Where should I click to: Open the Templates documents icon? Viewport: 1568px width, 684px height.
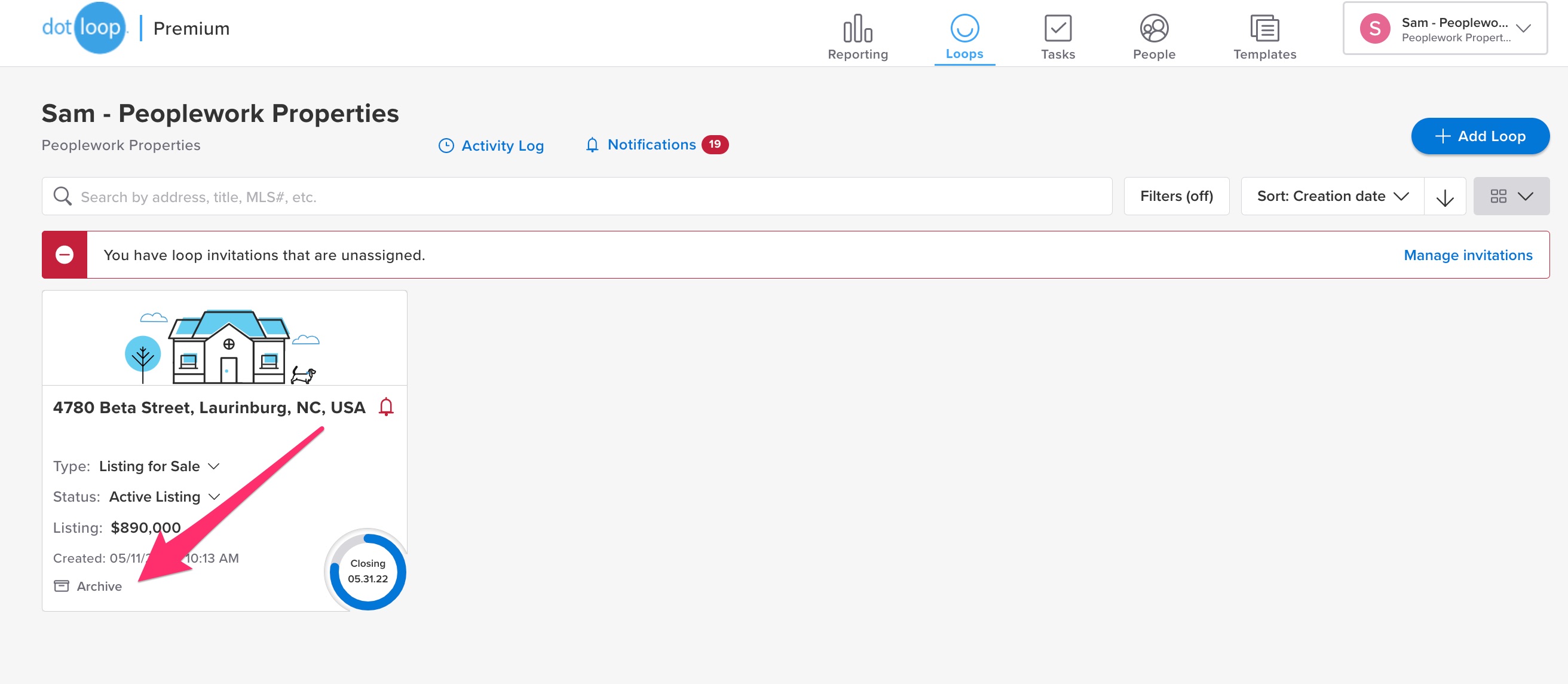click(x=1264, y=29)
